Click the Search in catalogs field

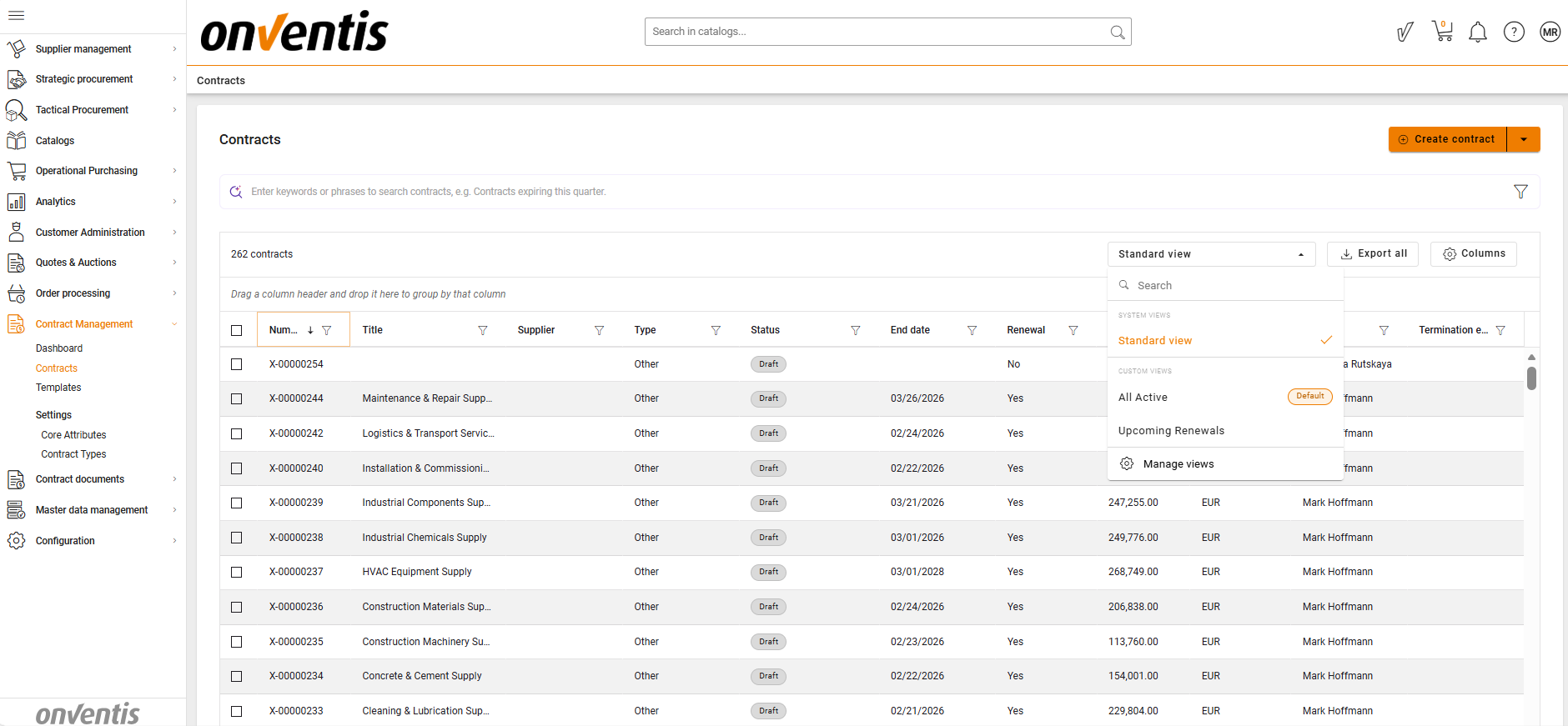click(x=876, y=32)
